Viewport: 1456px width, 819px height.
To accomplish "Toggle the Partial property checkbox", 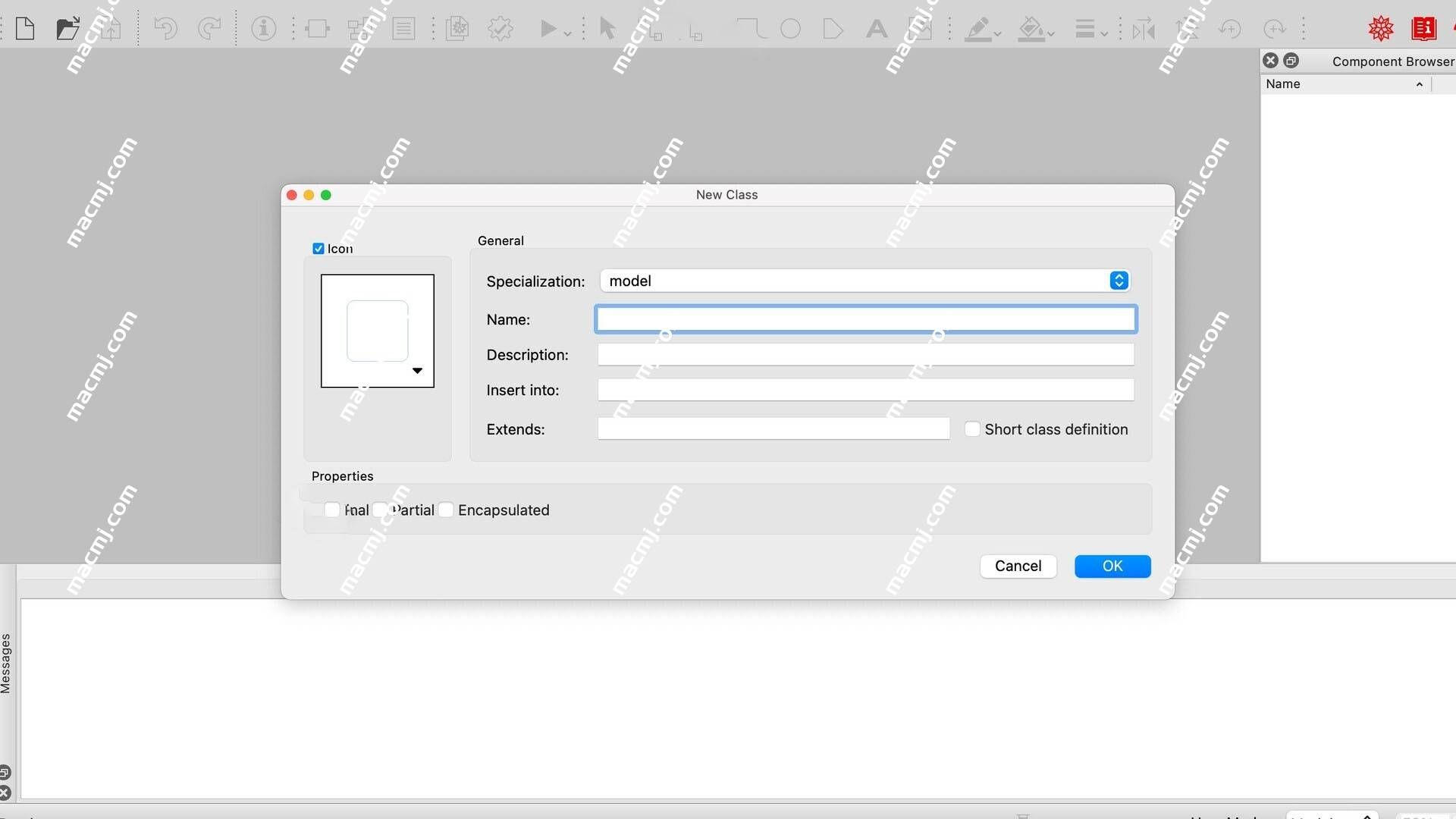I will tap(381, 510).
